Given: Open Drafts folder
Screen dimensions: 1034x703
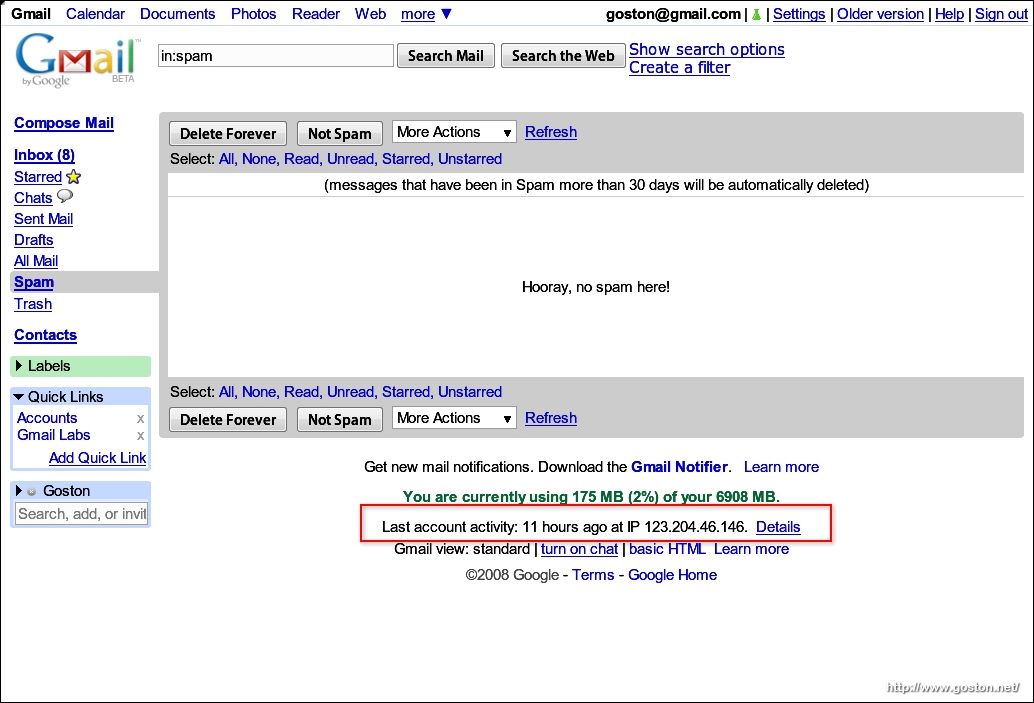Looking at the screenshot, I should (34, 240).
